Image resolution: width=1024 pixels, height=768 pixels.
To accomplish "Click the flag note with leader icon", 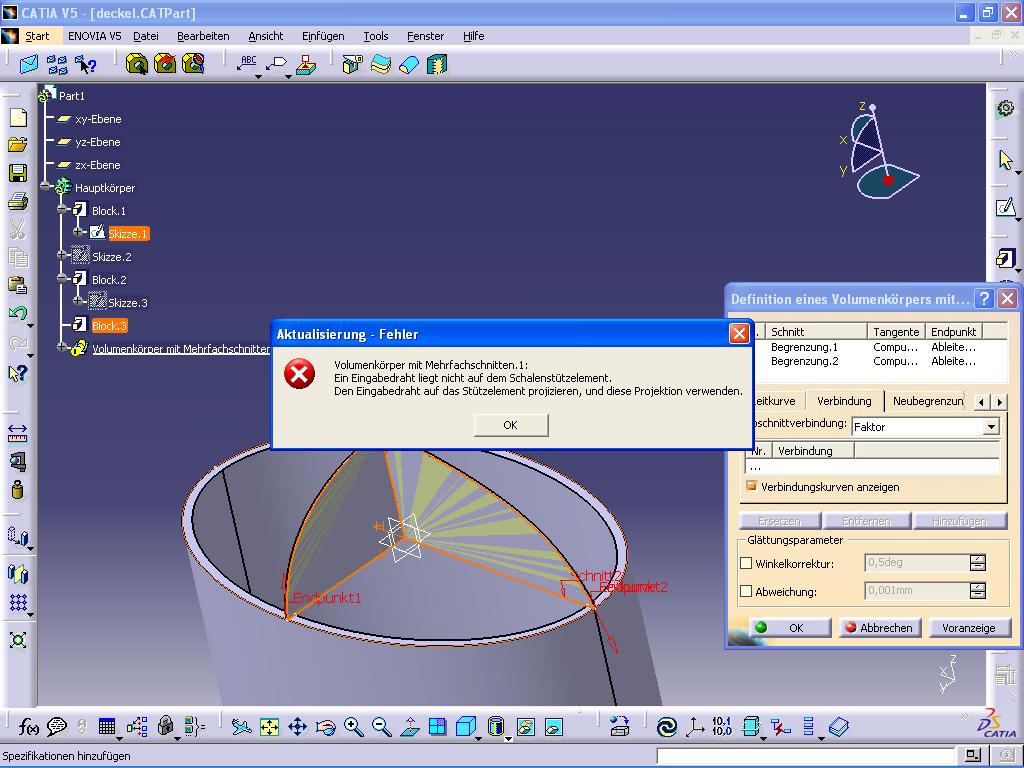I will (277, 64).
